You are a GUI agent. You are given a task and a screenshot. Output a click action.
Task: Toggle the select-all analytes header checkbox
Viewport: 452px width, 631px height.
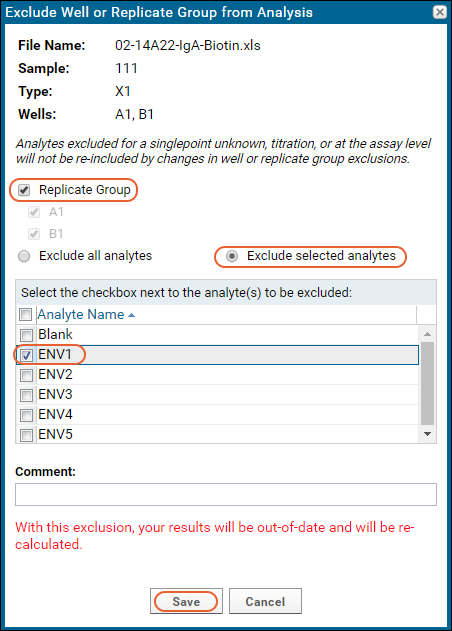point(26,314)
